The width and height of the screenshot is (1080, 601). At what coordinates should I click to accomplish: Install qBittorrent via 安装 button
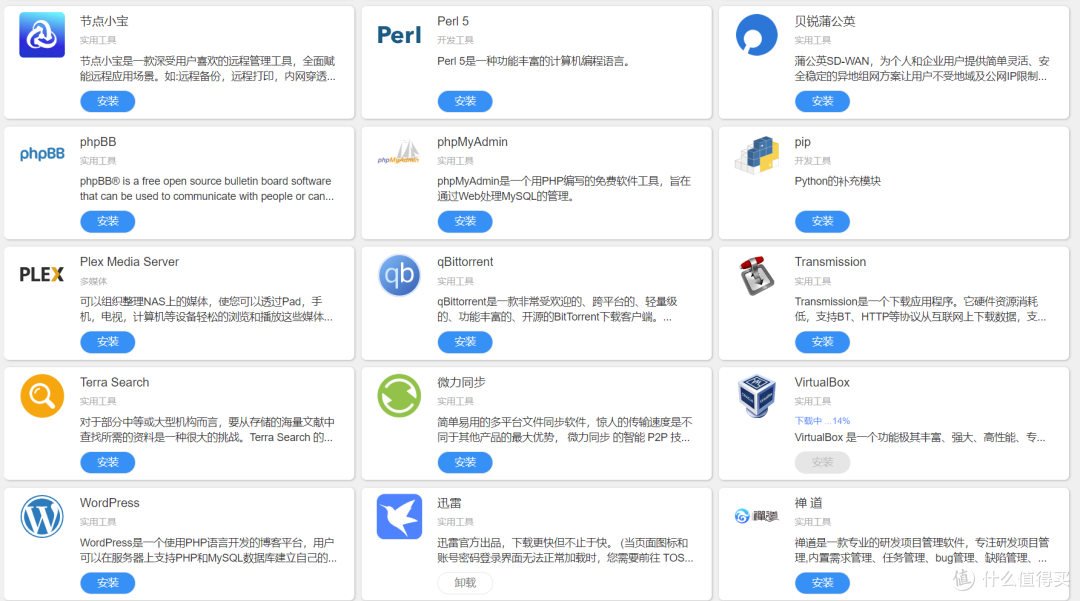465,341
